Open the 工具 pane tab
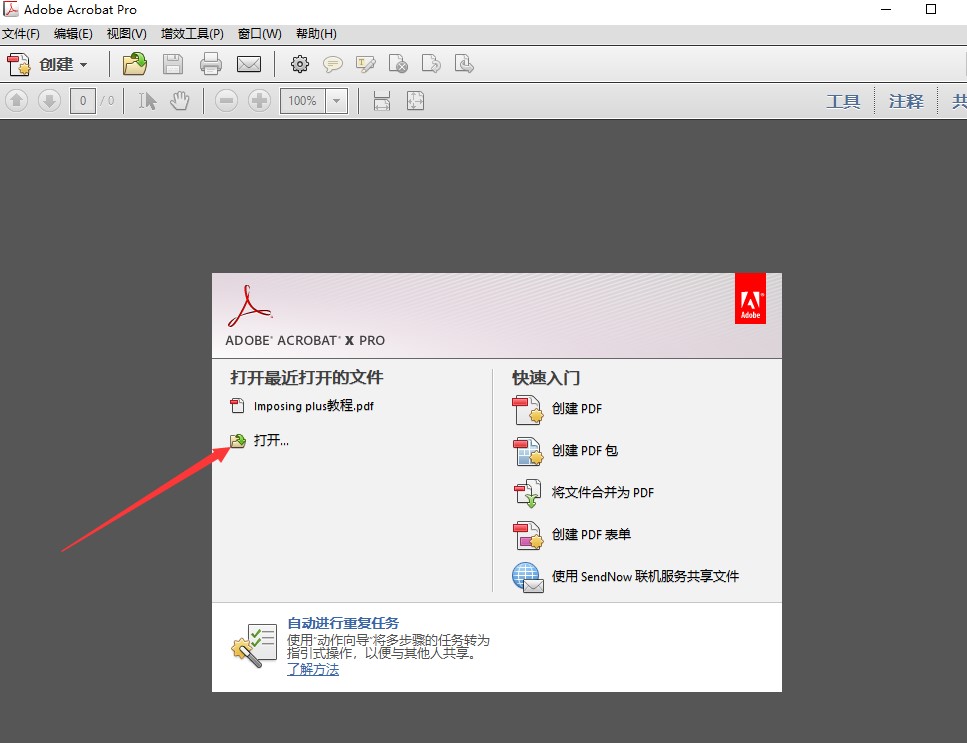The image size is (967, 743). tap(843, 101)
